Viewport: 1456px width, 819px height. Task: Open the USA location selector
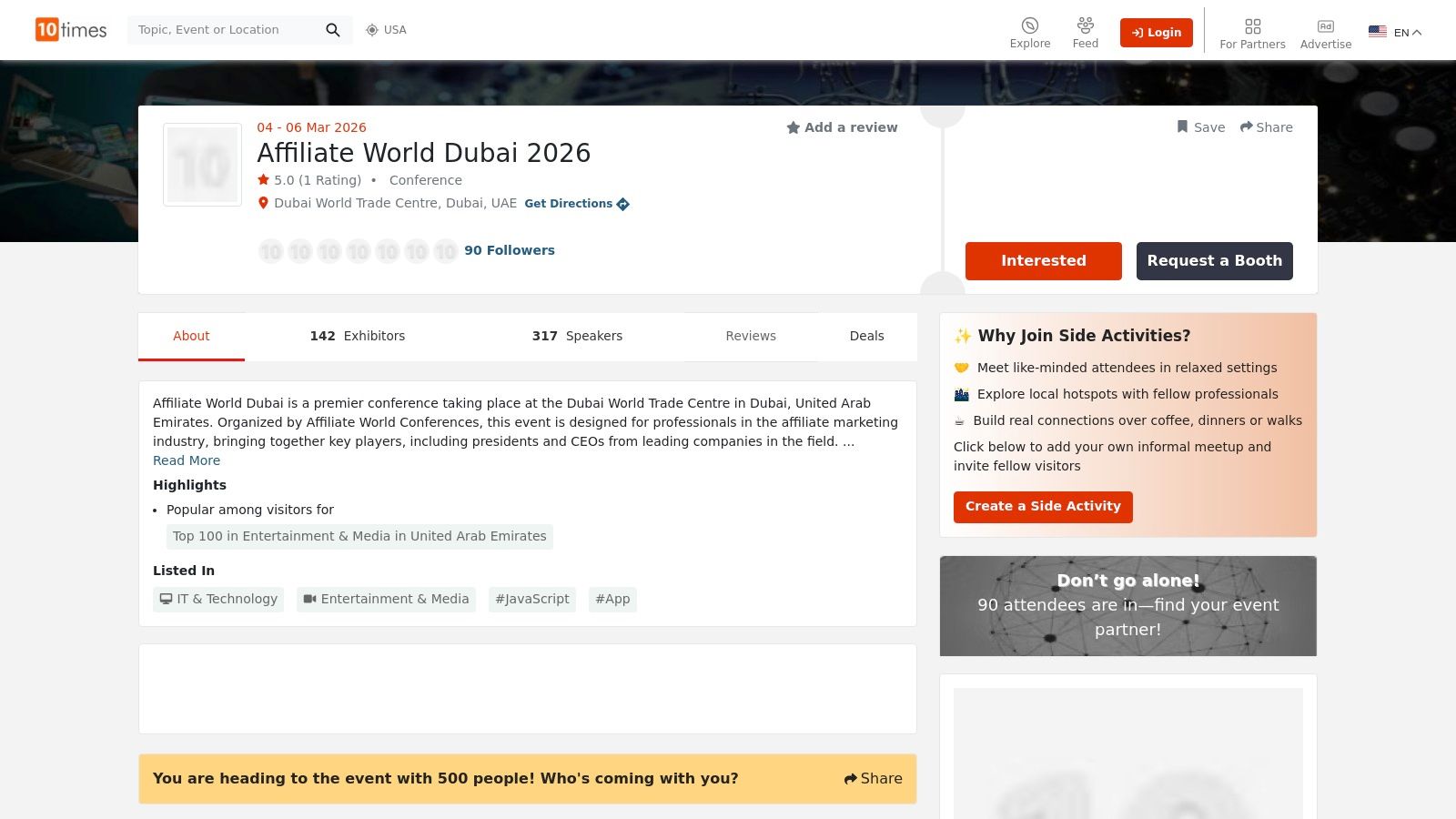click(386, 29)
